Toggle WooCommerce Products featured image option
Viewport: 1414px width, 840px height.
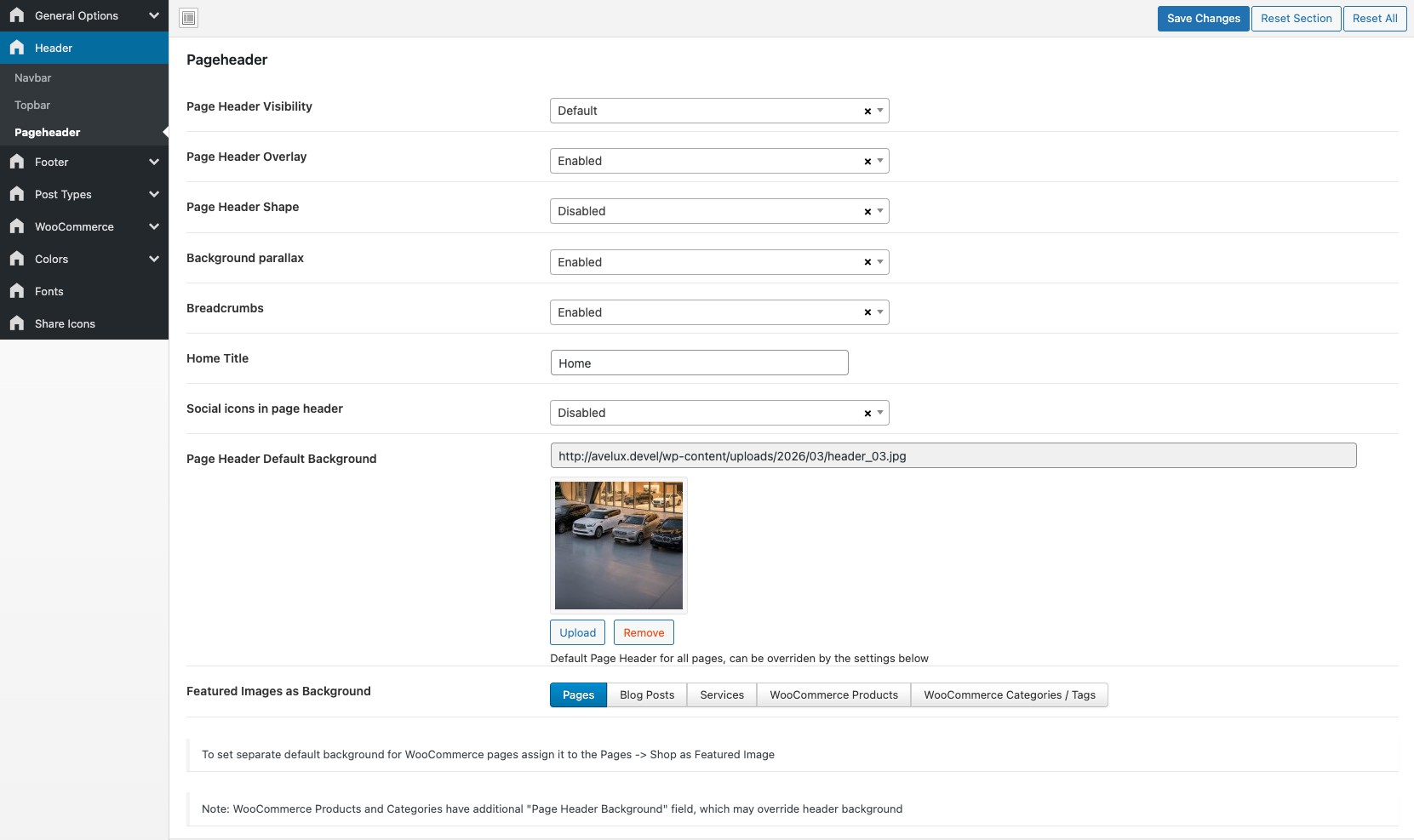833,695
